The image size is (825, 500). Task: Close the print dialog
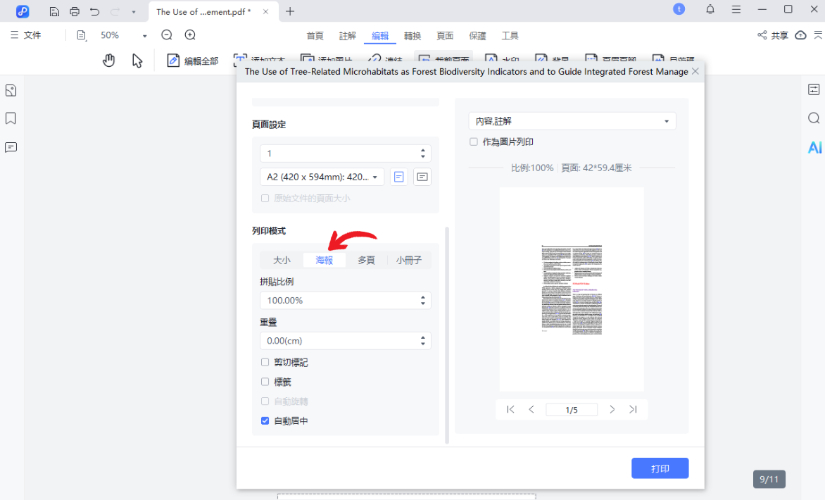pyautogui.click(x=696, y=71)
